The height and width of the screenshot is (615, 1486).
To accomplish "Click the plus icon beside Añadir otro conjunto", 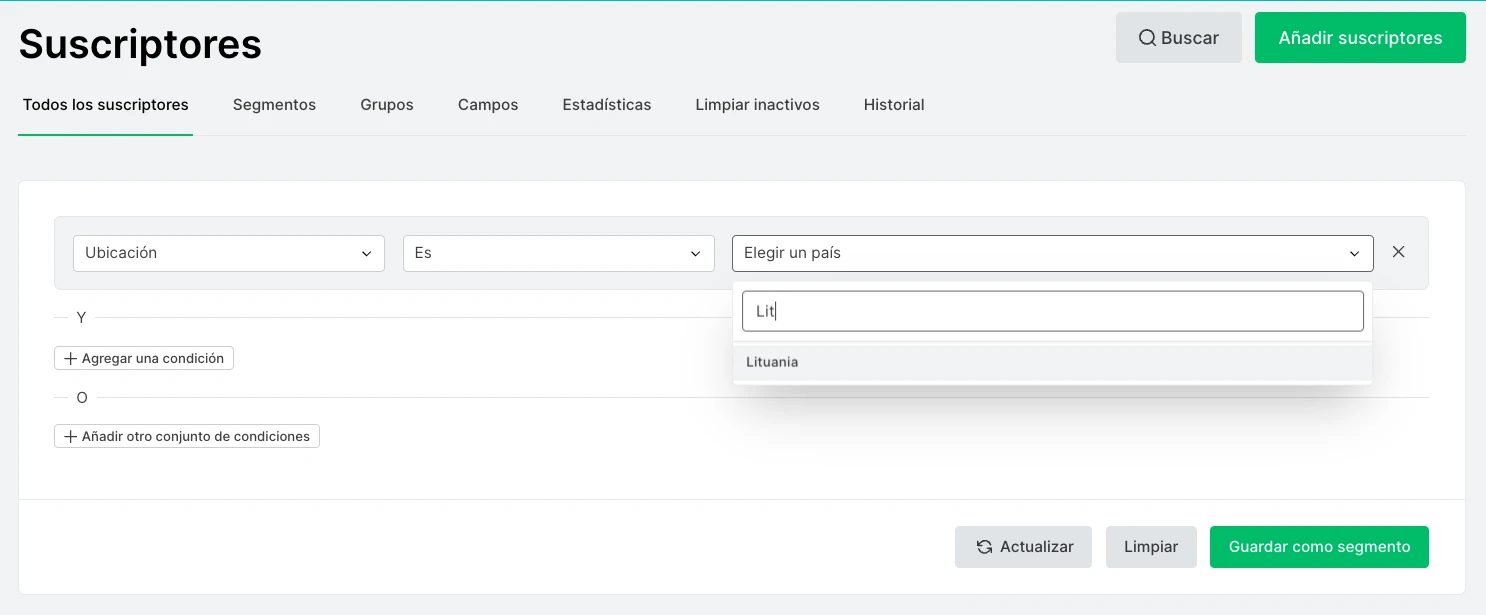I will (x=70, y=436).
